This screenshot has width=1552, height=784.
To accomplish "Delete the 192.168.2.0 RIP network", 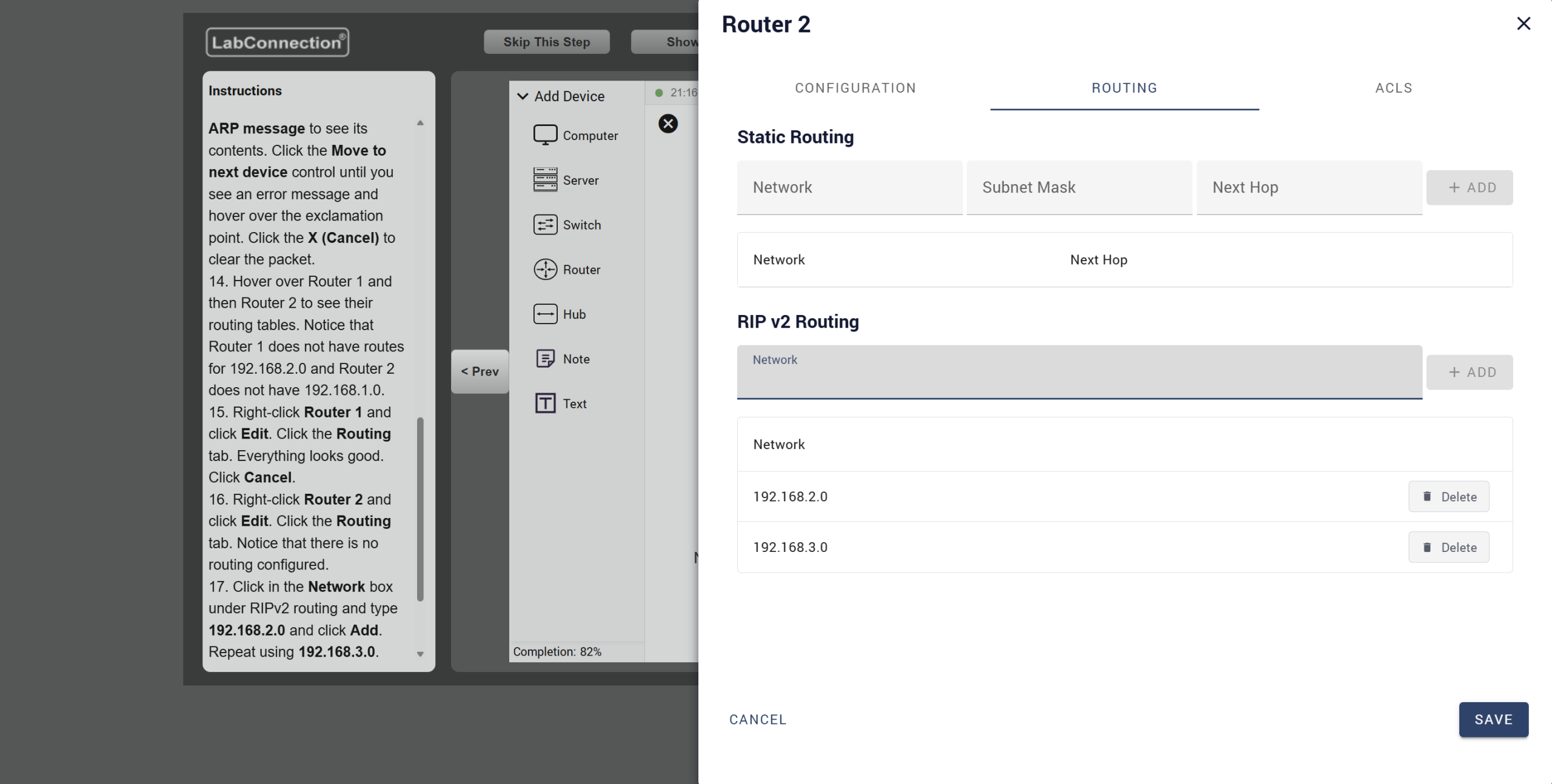I will click(x=1448, y=497).
